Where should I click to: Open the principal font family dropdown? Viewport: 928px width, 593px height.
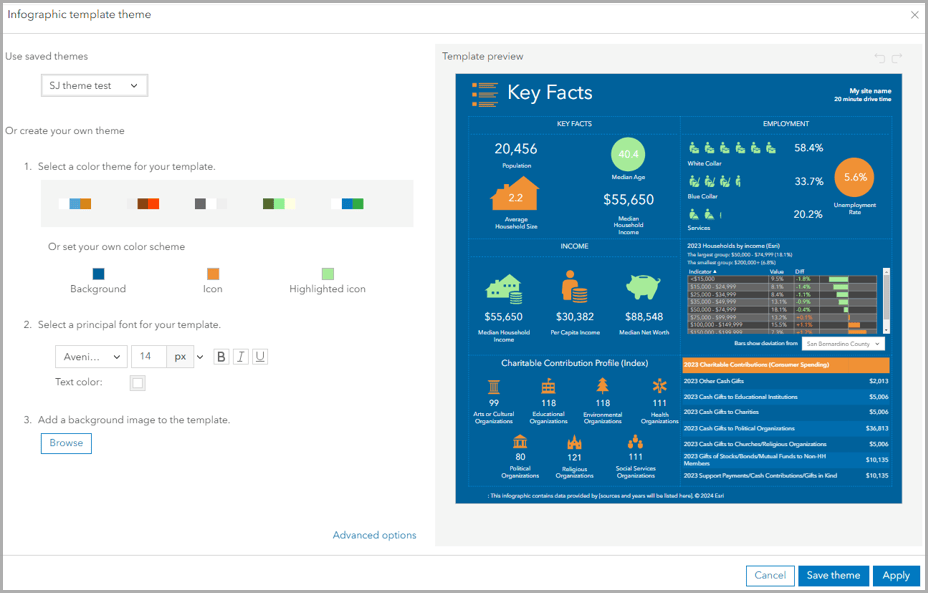tap(91, 355)
